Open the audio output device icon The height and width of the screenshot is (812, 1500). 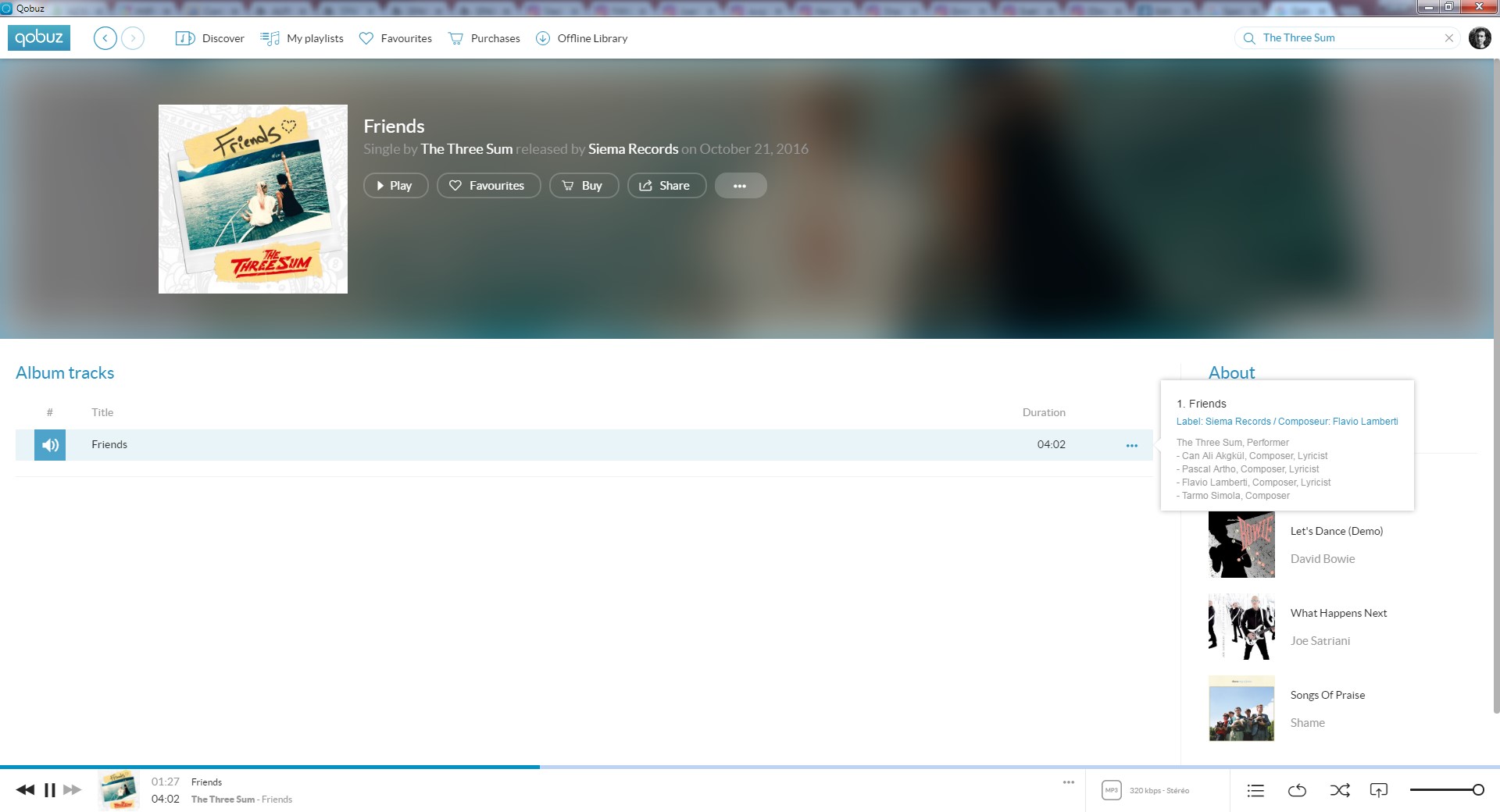click(x=1379, y=791)
